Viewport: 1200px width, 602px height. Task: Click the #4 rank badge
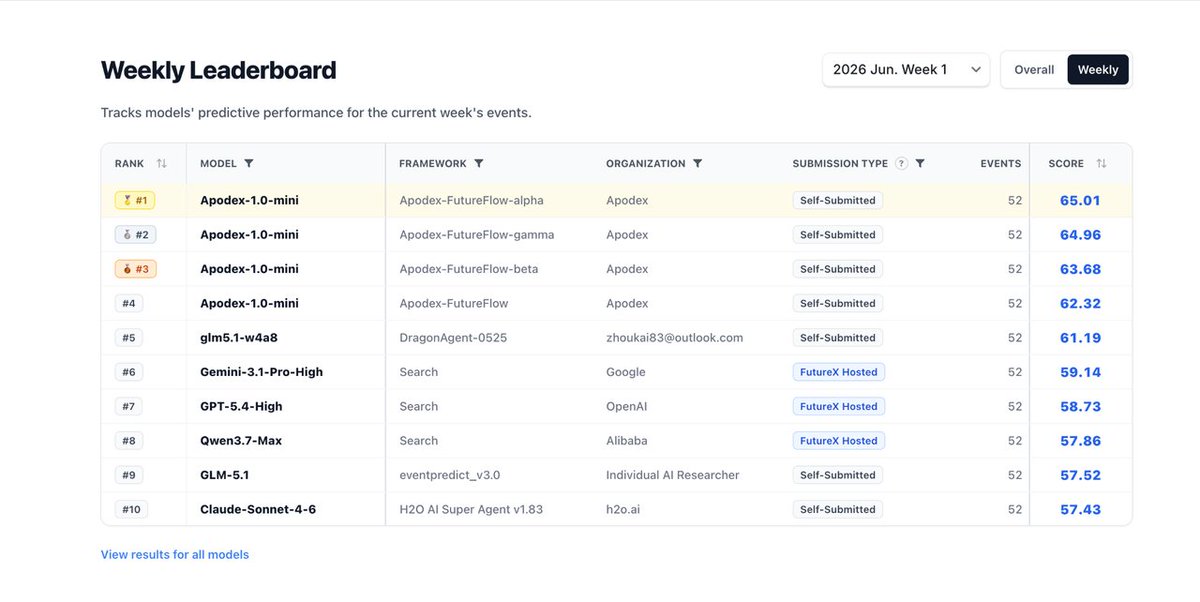(x=129, y=303)
